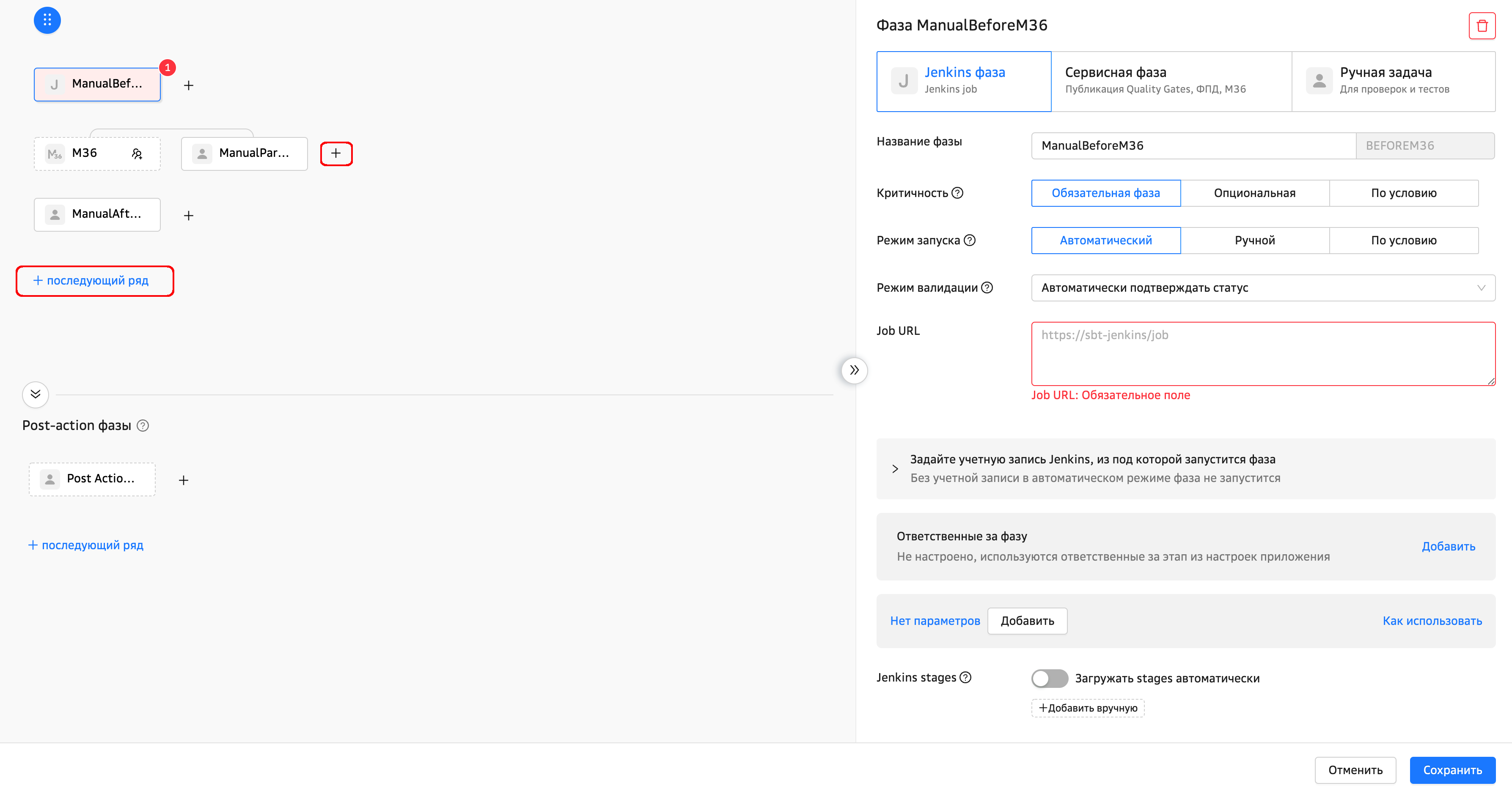Delete phase with red trash icon
Image resolution: width=1512 pixels, height=794 pixels.
tap(1482, 26)
